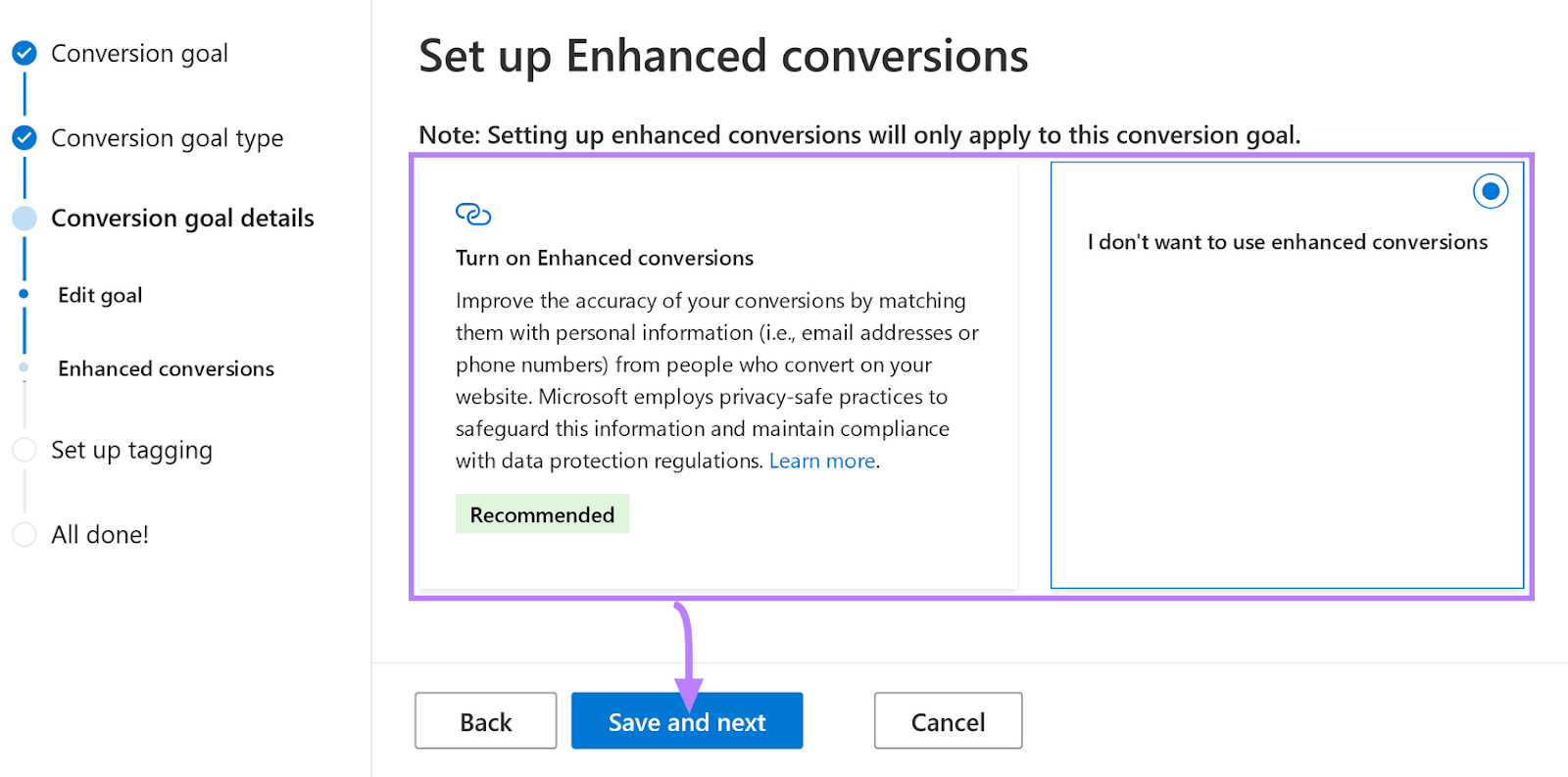Click the Conversion goal details step circle

click(24, 219)
